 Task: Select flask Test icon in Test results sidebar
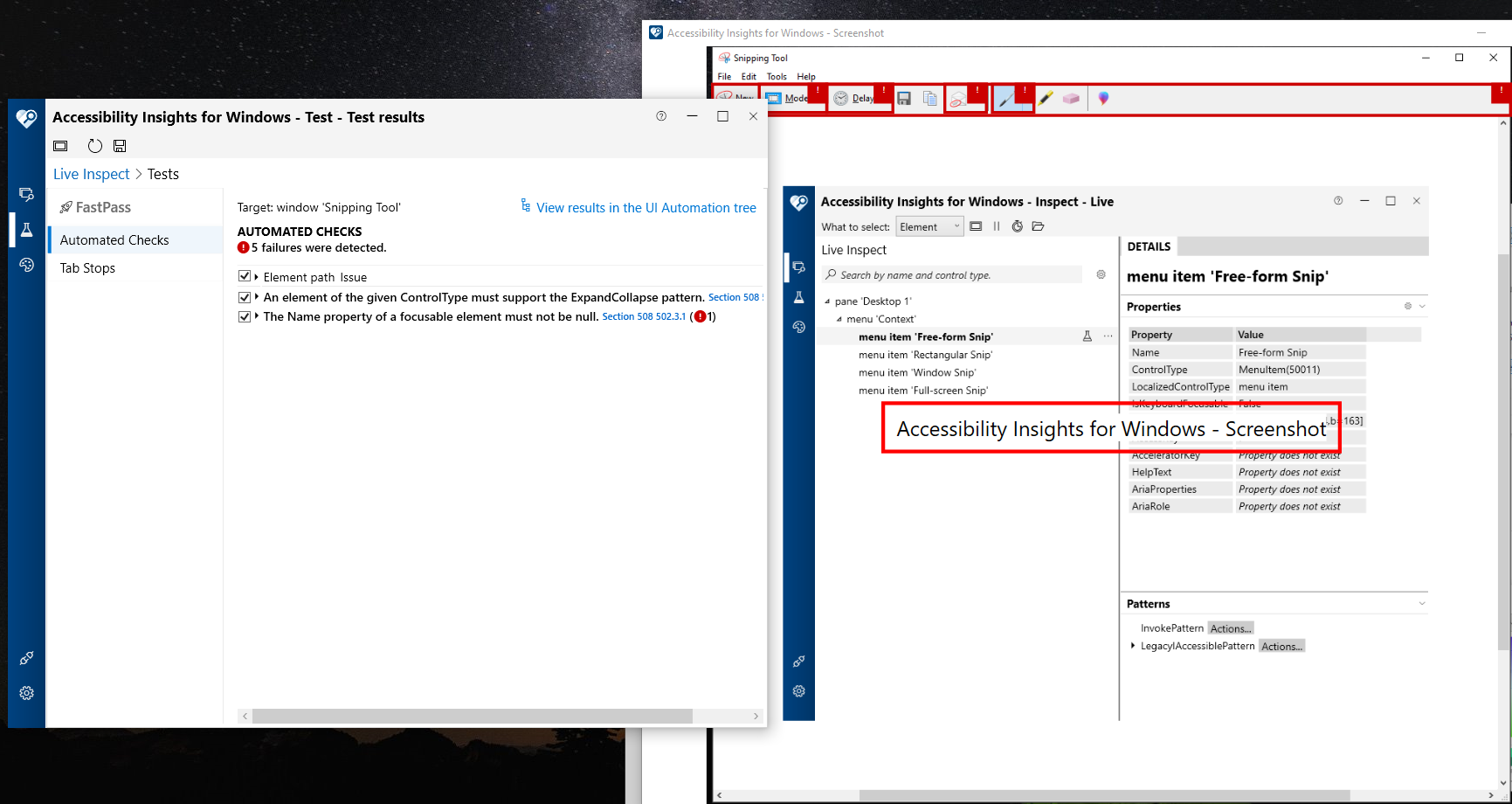(x=26, y=230)
